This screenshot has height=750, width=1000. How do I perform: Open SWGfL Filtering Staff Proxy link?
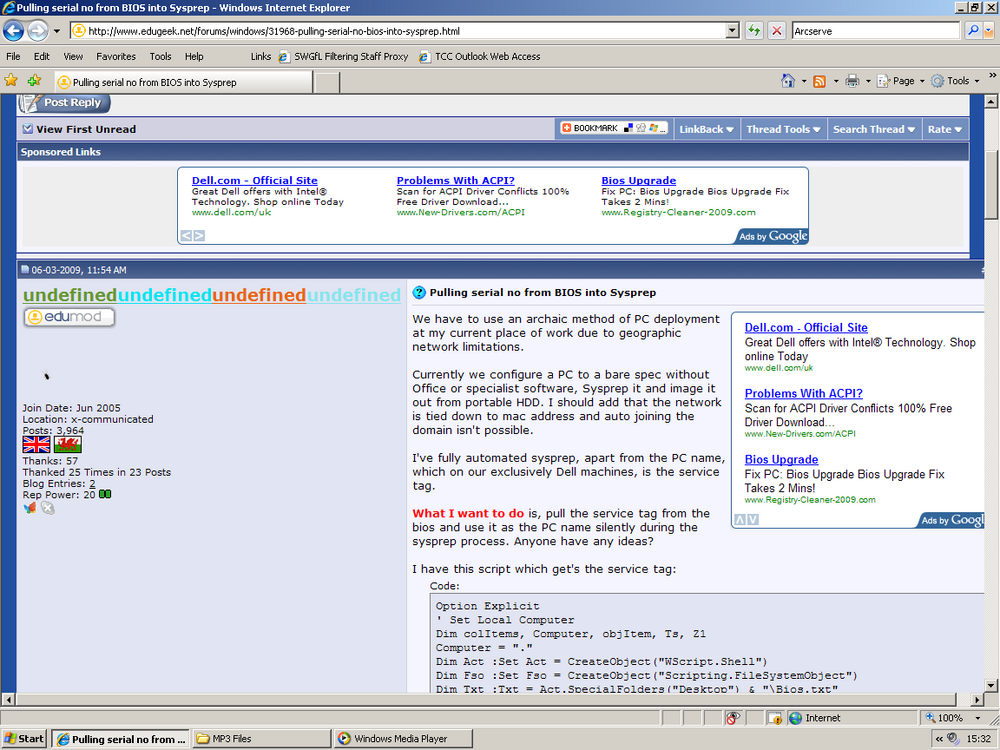coord(343,57)
